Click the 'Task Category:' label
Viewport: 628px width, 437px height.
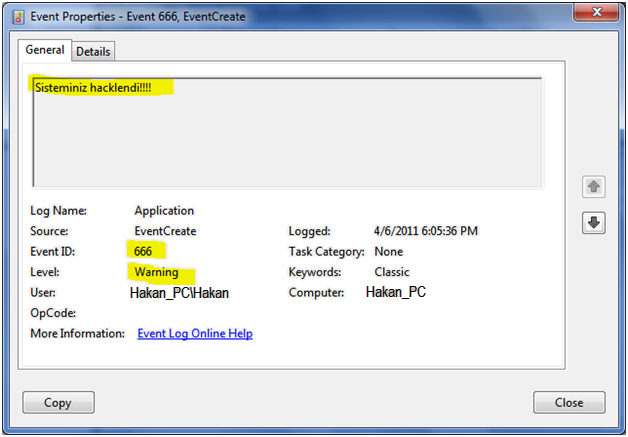(326, 252)
